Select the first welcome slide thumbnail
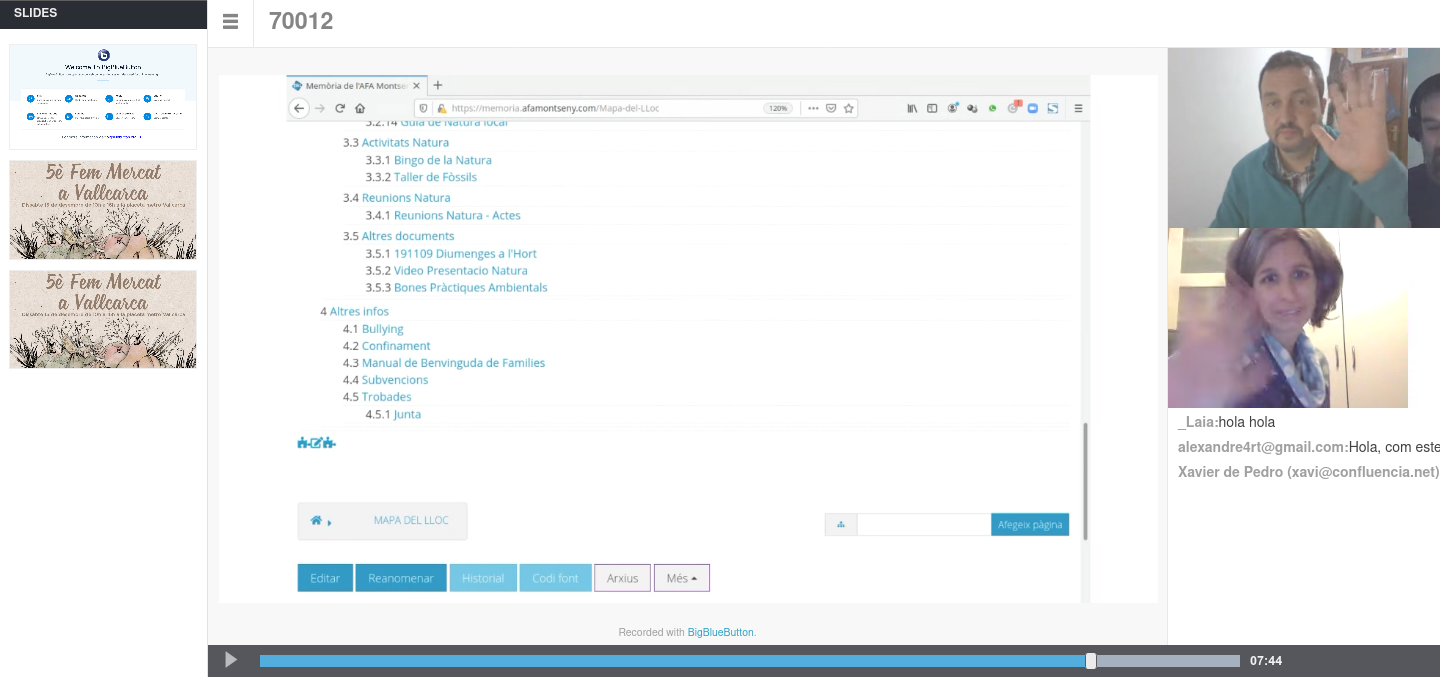The height and width of the screenshot is (677, 1440). tap(103, 96)
